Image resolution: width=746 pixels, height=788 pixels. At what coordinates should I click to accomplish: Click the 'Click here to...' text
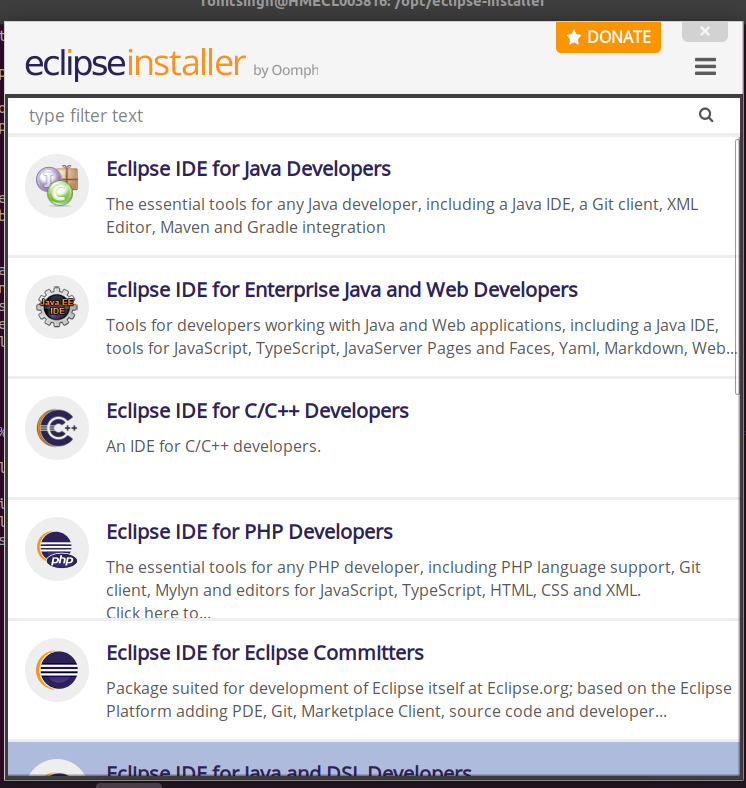coord(158,612)
